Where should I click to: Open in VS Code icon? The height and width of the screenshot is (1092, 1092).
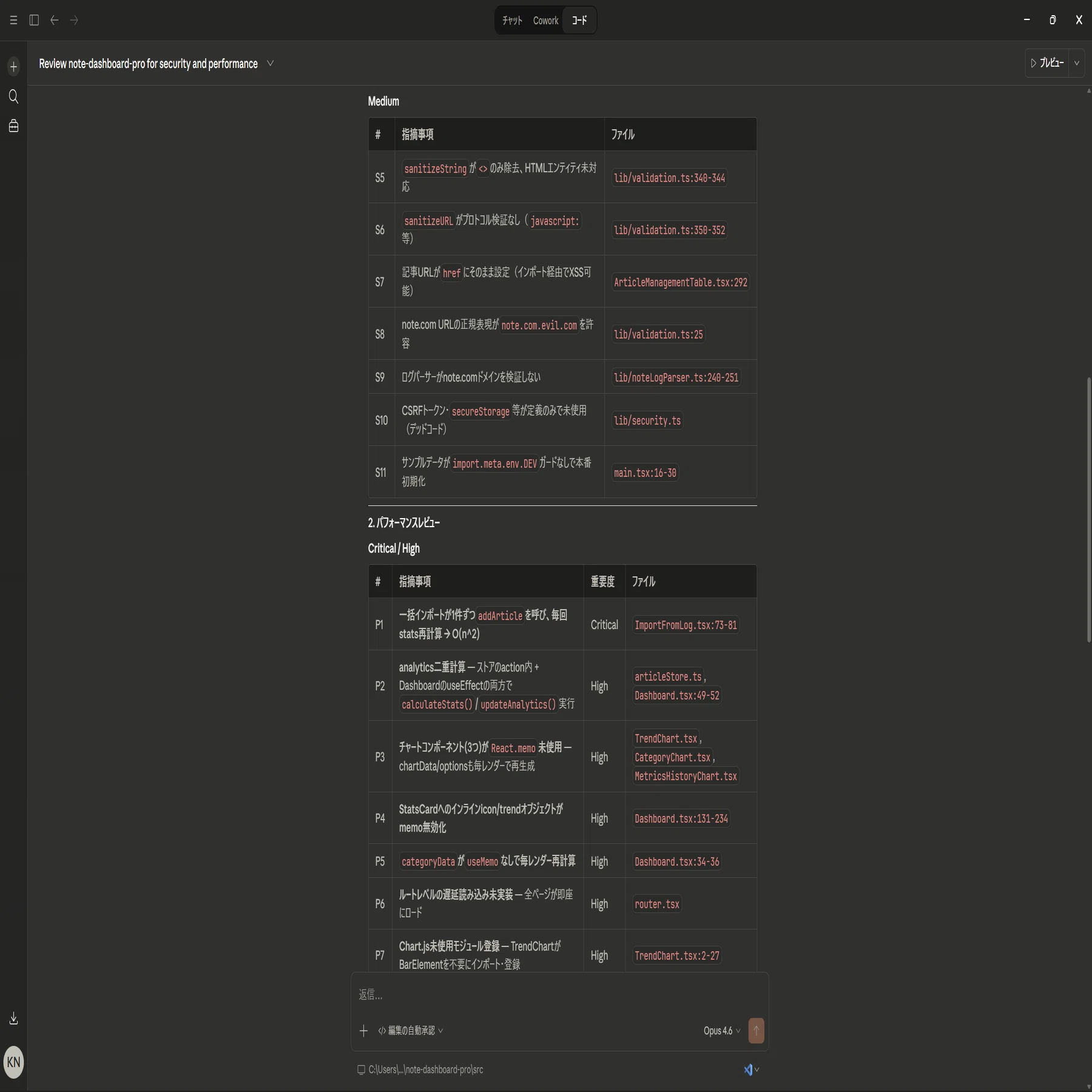click(x=748, y=1070)
